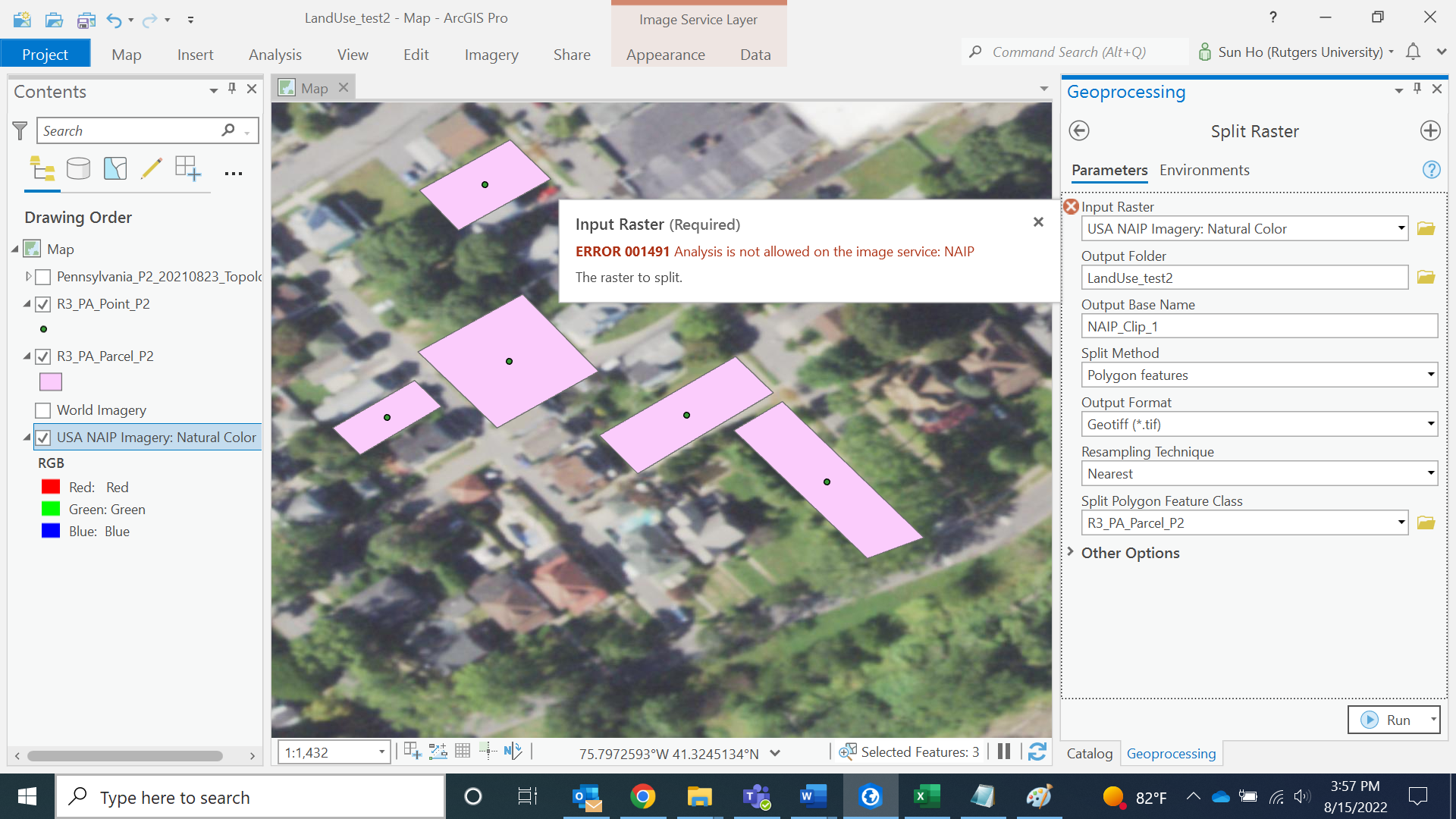Screen dimensions: 1456x819
Task: Click the filter funnel icon in Contents
Action: point(20,130)
